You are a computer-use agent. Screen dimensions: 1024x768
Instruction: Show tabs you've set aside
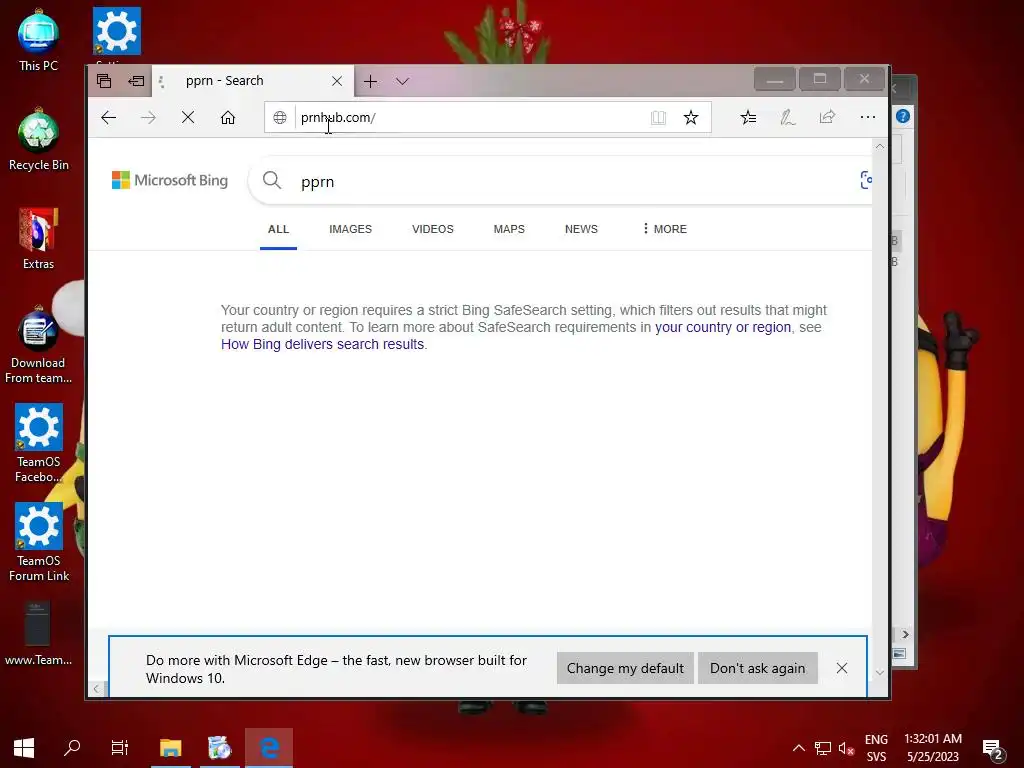pyautogui.click(x=104, y=81)
